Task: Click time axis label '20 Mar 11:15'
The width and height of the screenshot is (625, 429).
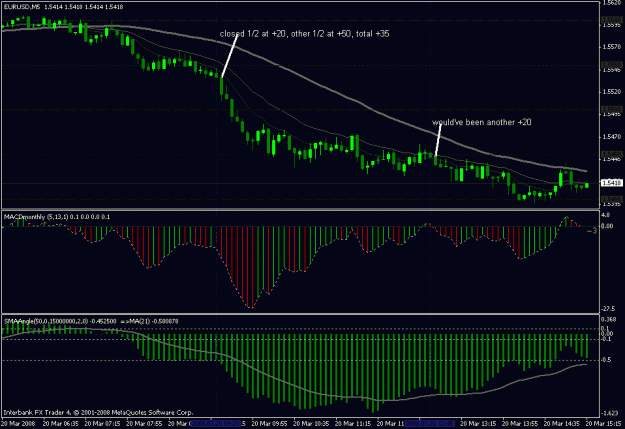Action: [x=353, y=423]
